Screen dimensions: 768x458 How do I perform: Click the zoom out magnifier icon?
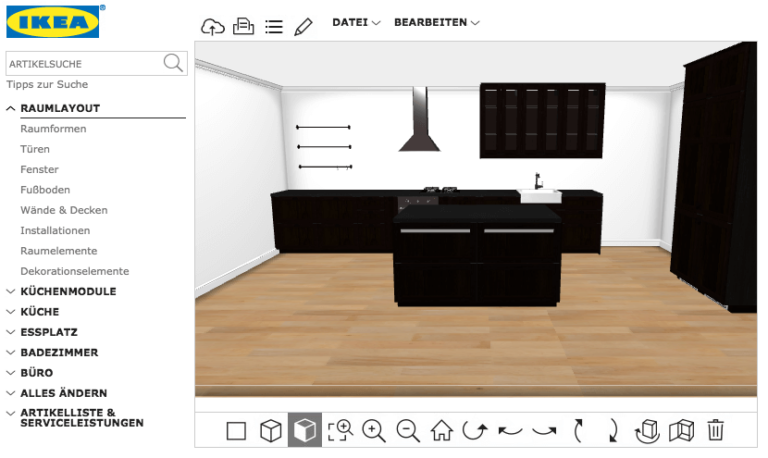click(408, 431)
